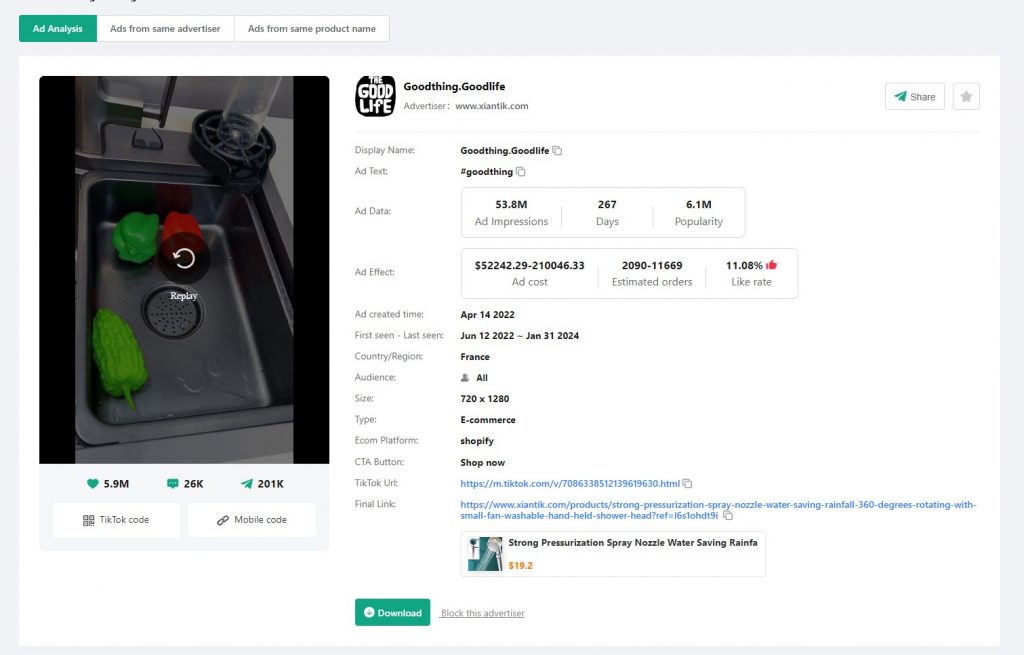Replay the ad video
This screenshot has width=1024, height=655.
click(x=184, y=270)
